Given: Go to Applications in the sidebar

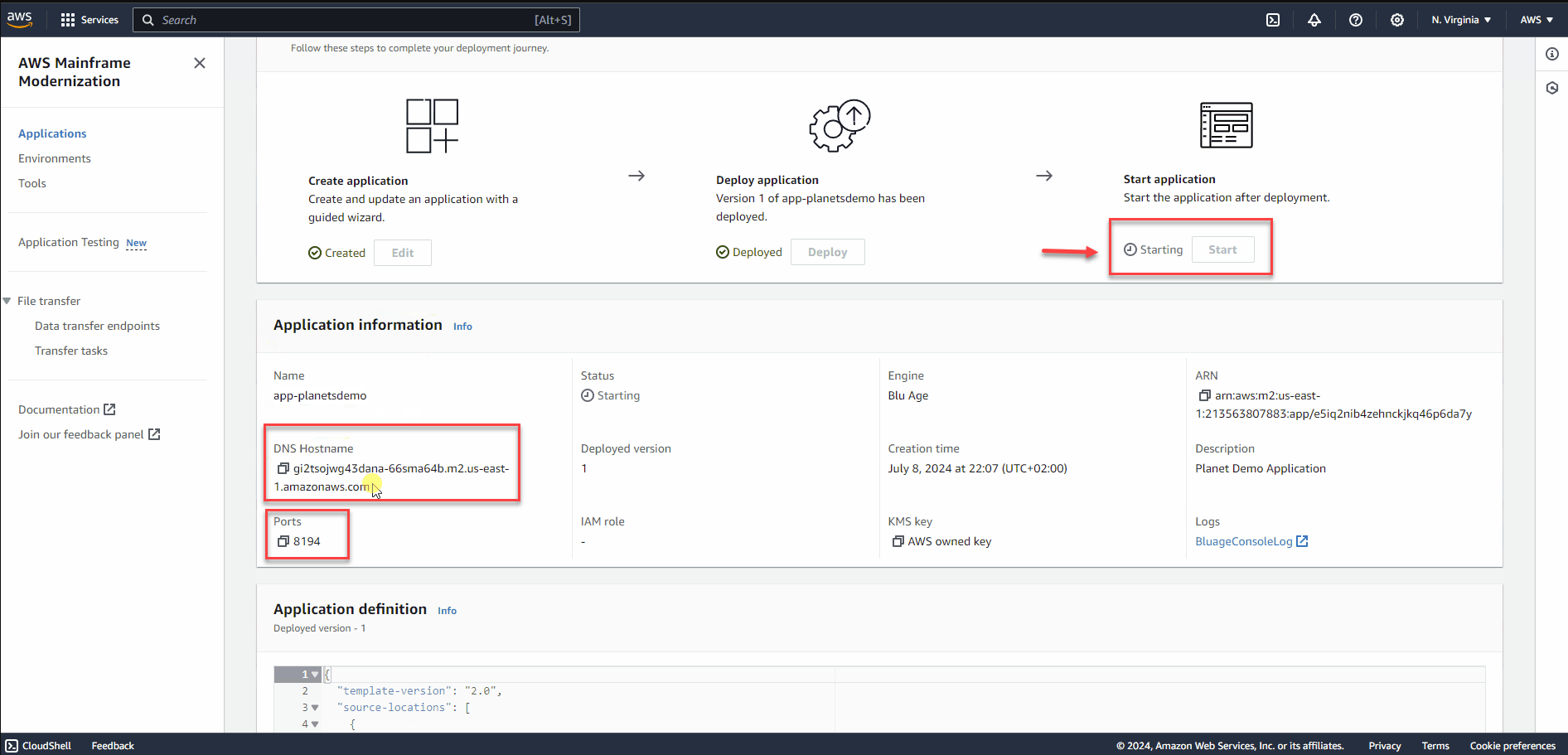Looking at the screenshot, I should [x=52, y=134].
